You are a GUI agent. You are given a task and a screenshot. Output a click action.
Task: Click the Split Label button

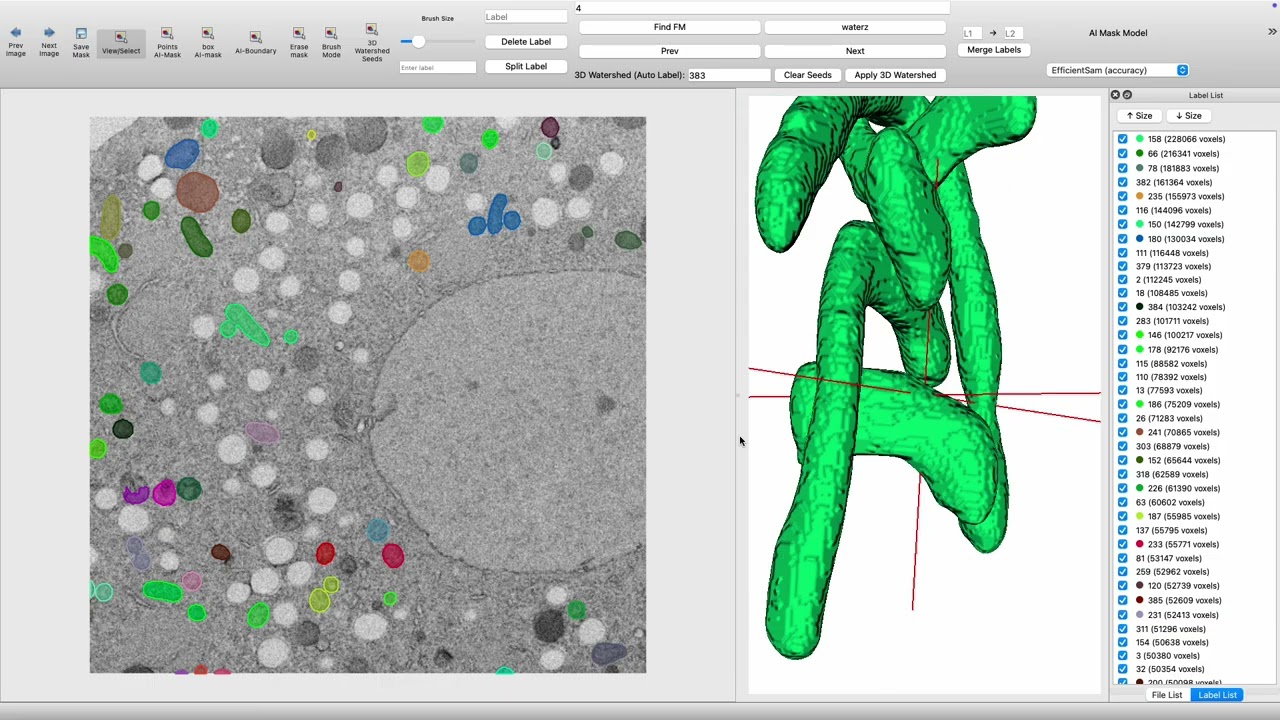coord(526,66)
